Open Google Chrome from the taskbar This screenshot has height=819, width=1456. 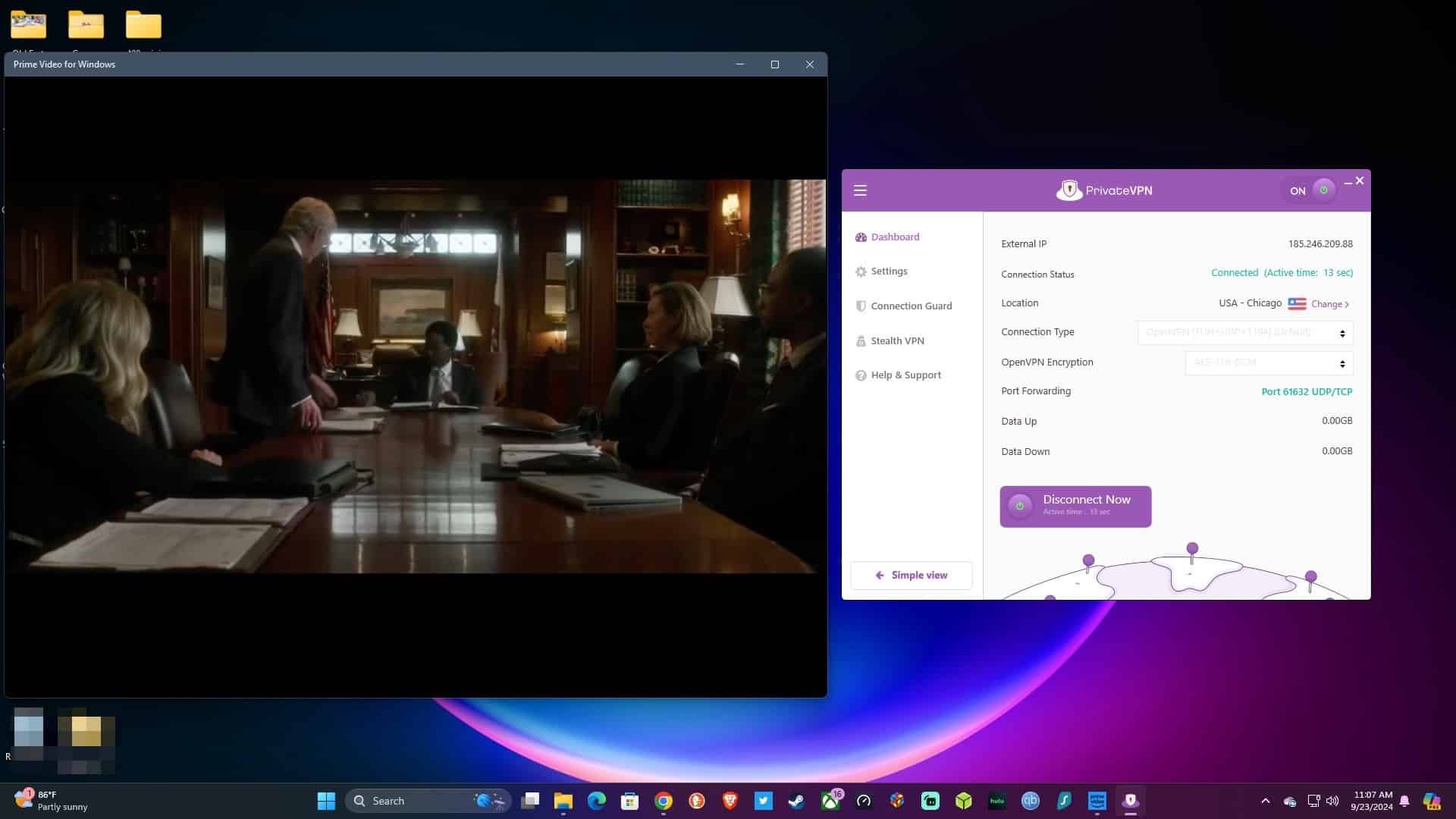click(x=664, y=801)
